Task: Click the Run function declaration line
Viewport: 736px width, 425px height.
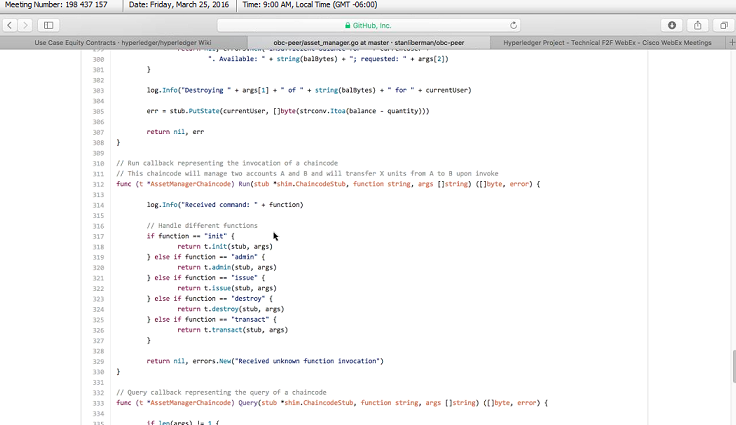Action: click(x=328, y=184)
